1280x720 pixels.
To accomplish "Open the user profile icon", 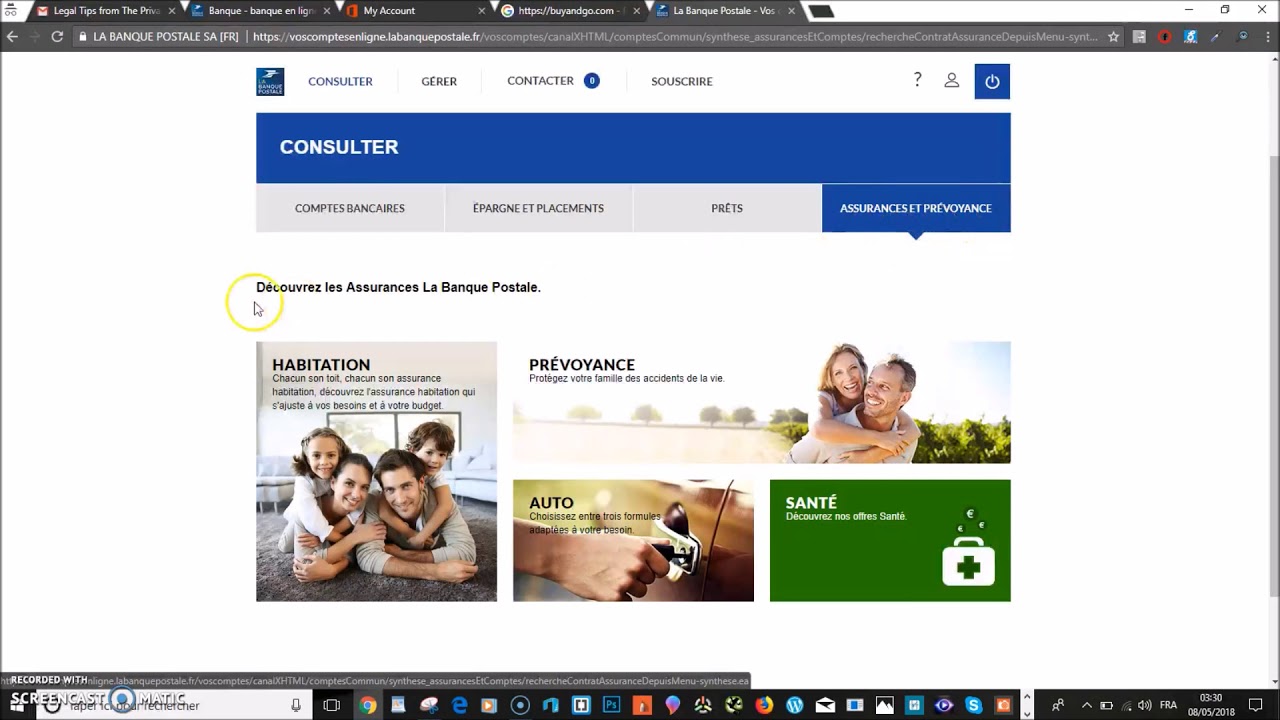I will tap(952, 80).
